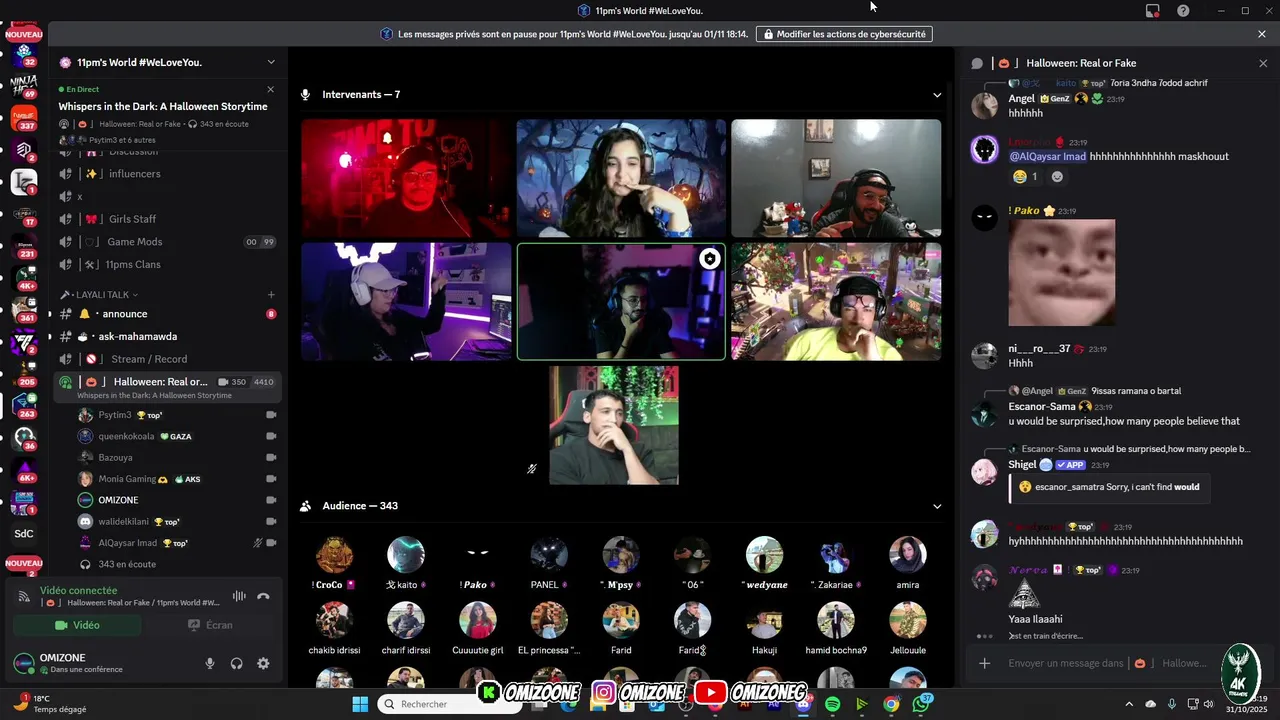The image size is (1280, 720).
Task: Join the influencers voice channel
Action: pyautogui.click(x=167, y=174)
